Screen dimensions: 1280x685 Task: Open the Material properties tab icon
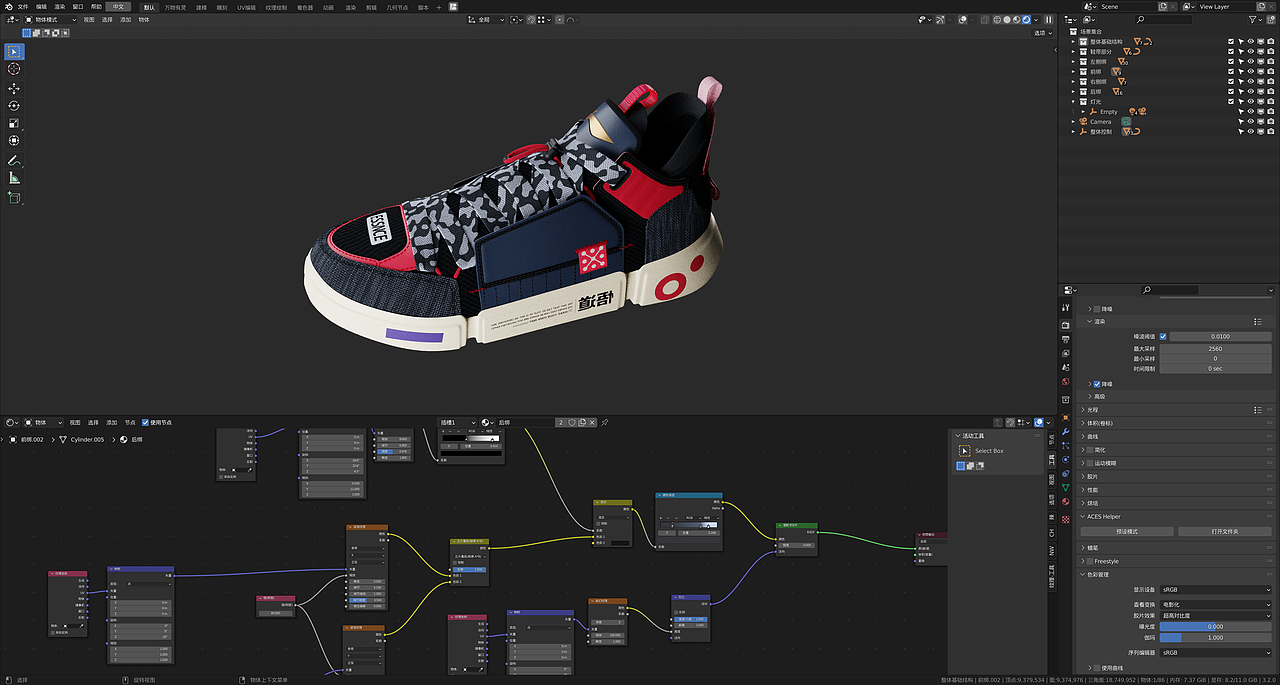[1066, 501]
